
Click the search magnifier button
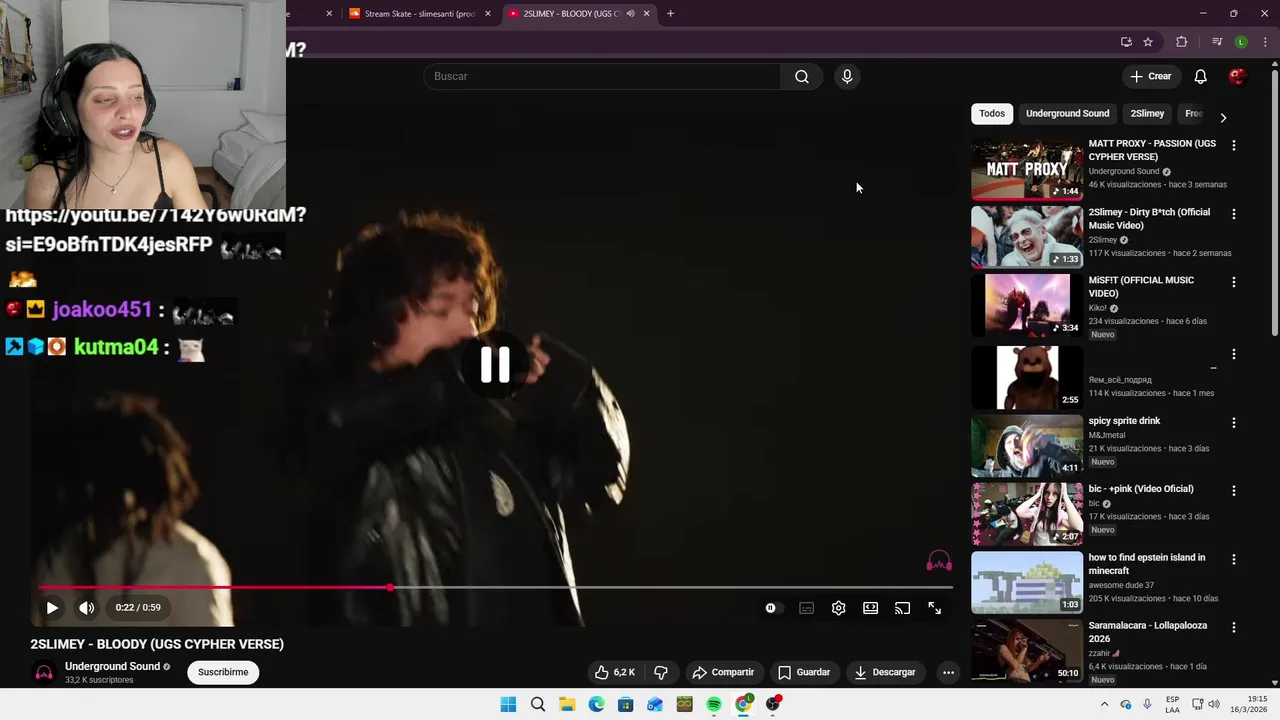point(802,77)
